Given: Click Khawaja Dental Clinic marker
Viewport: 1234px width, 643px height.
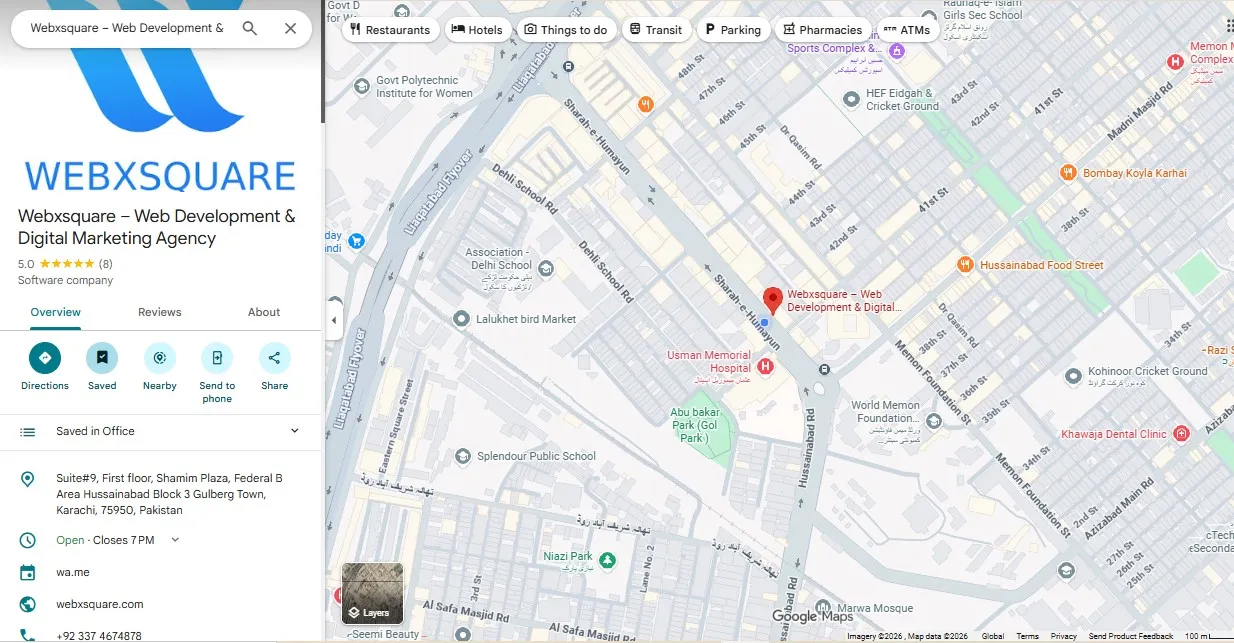Looking at the screenshot, I should point(1181,434).
